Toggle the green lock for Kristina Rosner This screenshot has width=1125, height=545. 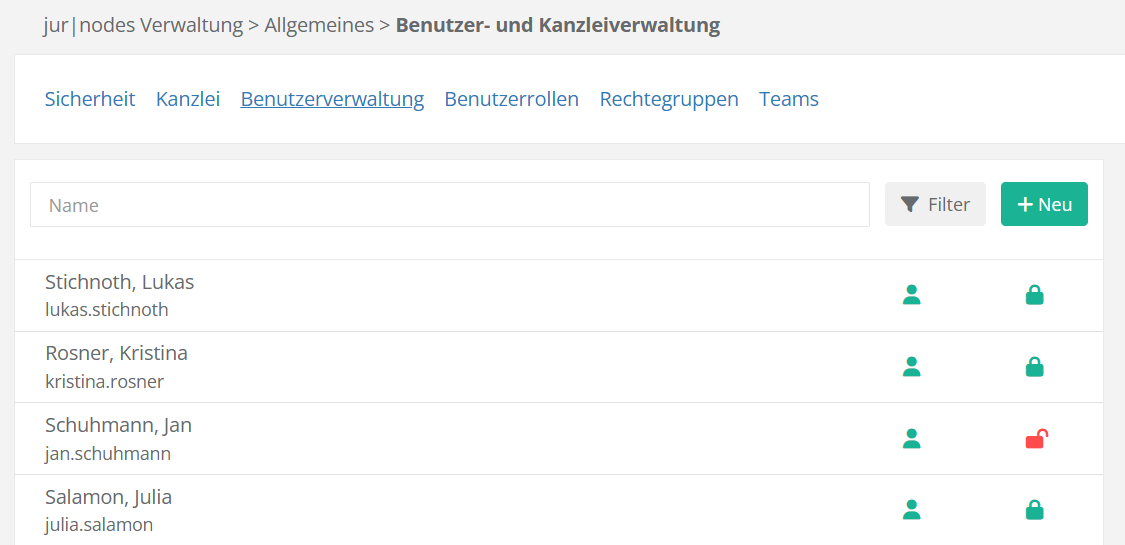1034,367
